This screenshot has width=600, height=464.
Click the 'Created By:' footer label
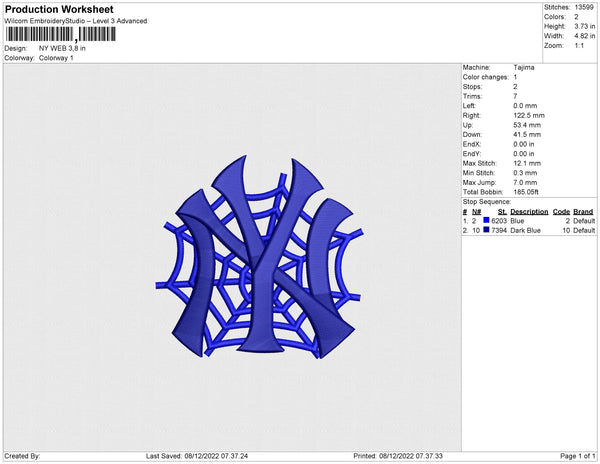(x=22, y=456)
